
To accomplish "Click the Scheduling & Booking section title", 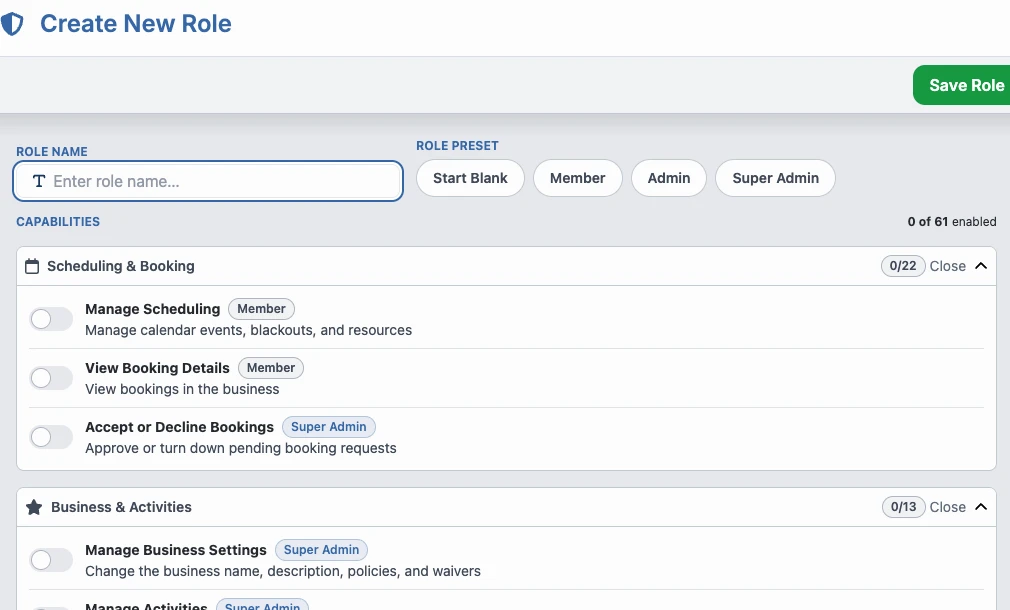I will click(120, 266).
